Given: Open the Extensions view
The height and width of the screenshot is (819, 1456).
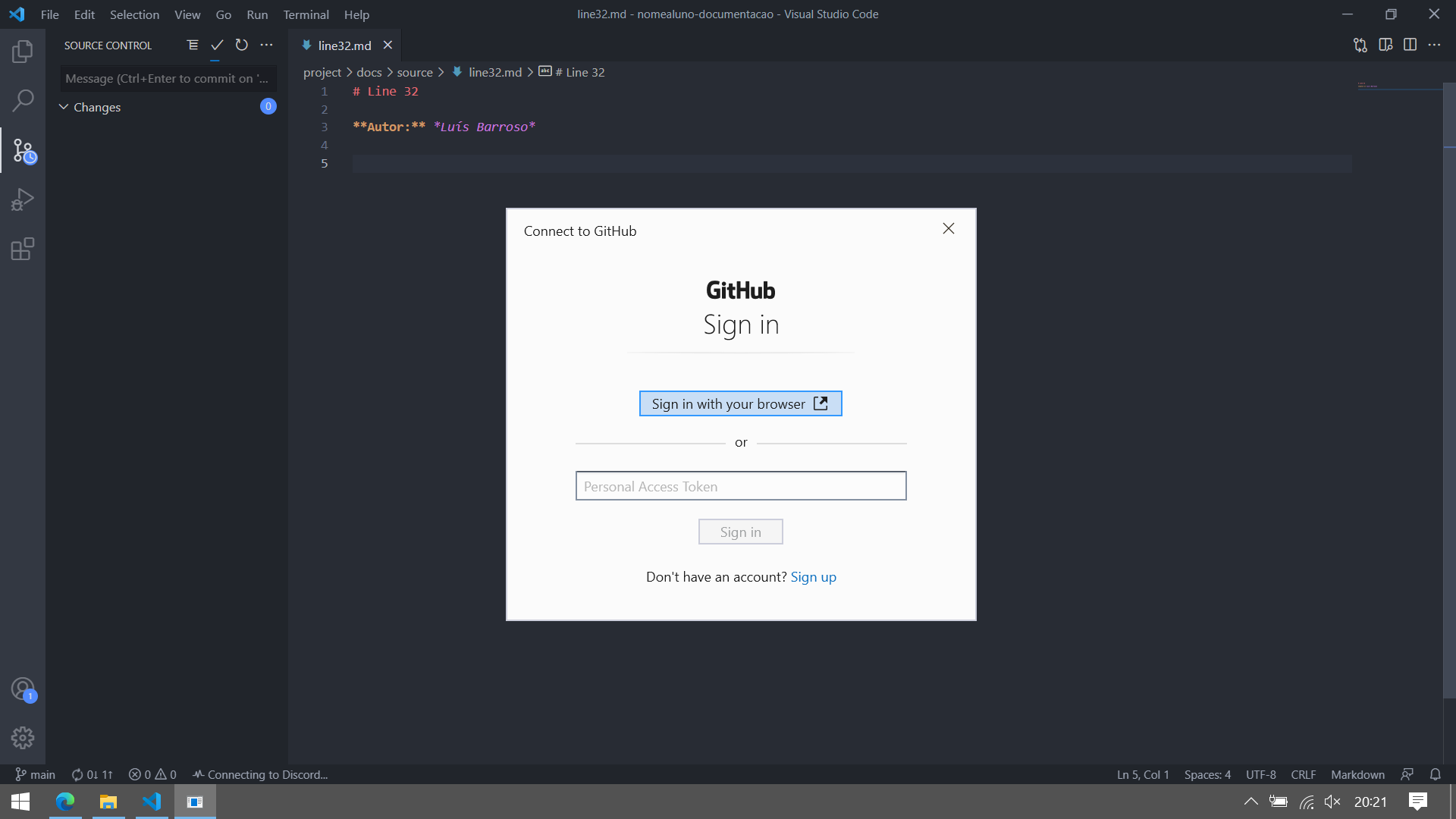Looking at the screenshot, I should (23, 249).
